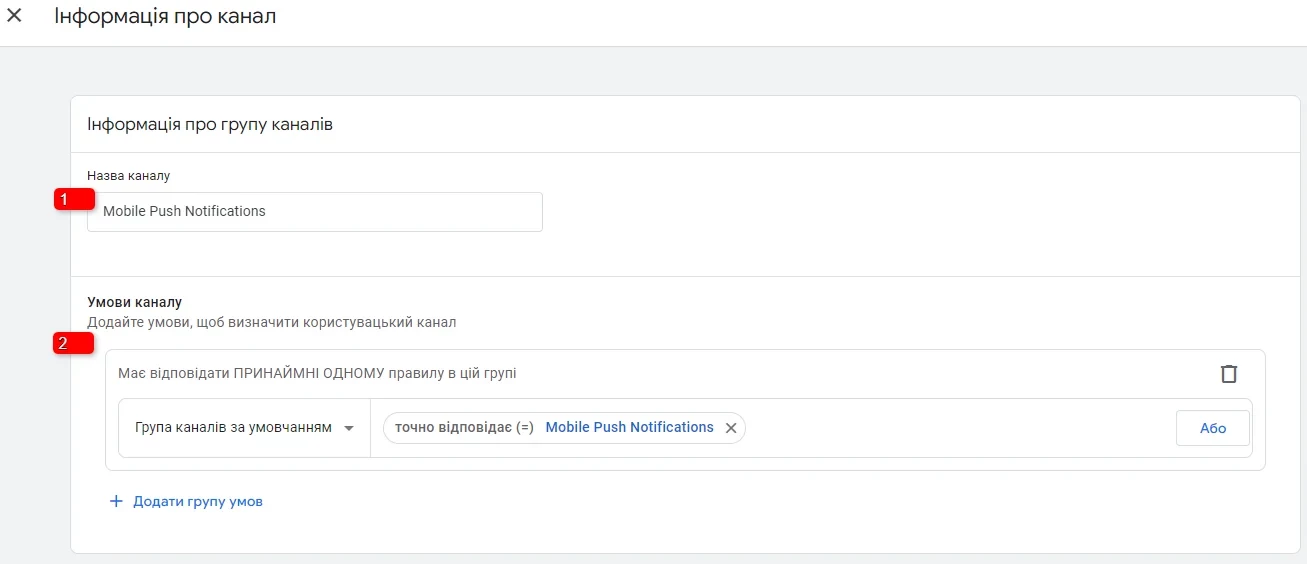1307x564 pixels.
Task: Focus the 'Назва каналу' input field
Action: click(315, 212)
